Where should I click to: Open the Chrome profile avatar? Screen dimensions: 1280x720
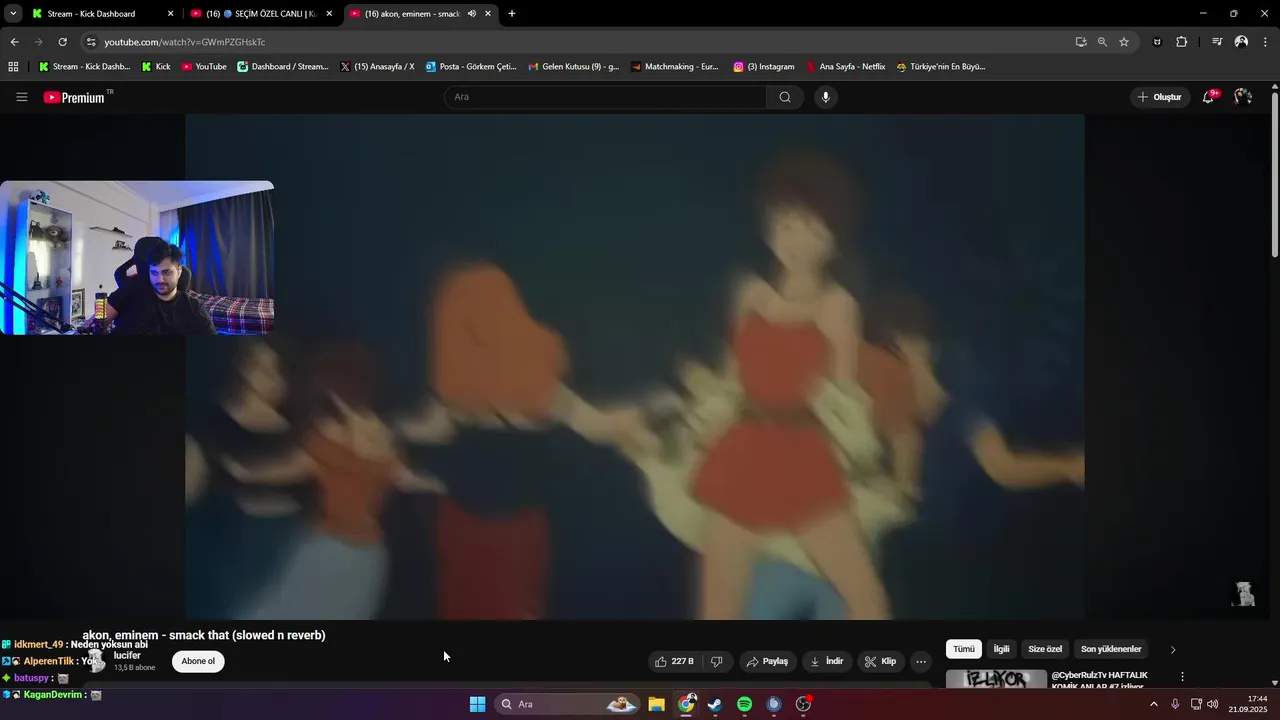click(1241, 42)
